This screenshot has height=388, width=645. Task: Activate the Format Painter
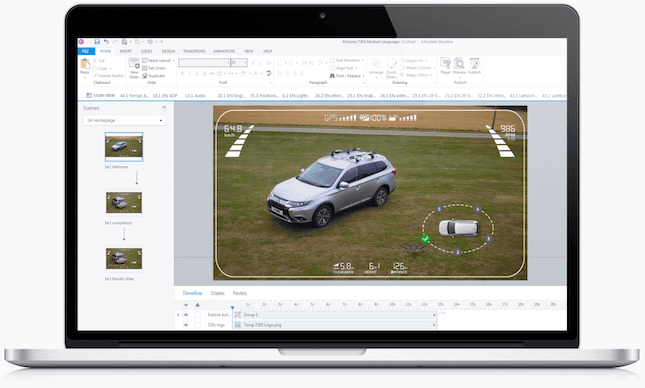click(x=108, y=76)
